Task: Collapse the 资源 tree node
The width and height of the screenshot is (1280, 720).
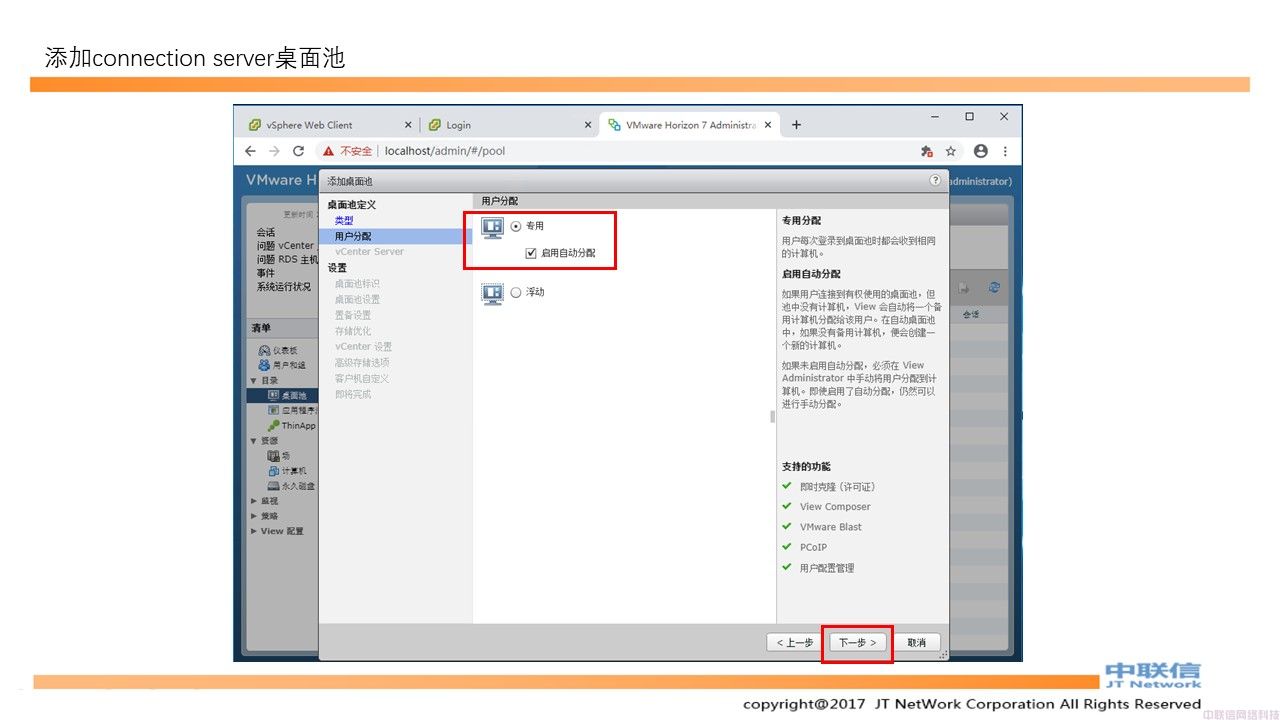Action: pos(254,440)
